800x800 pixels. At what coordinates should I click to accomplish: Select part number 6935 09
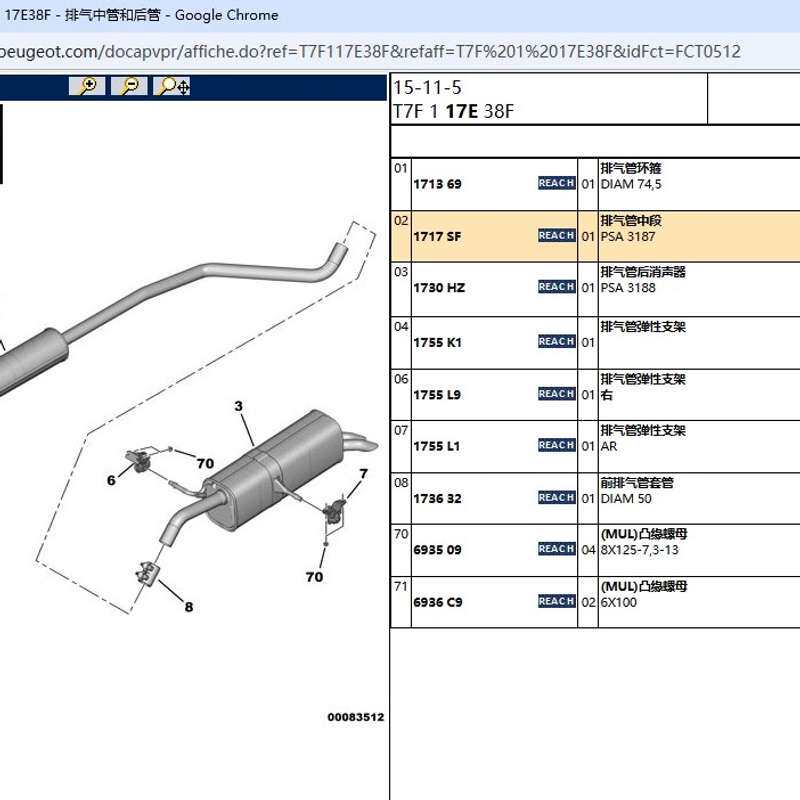pyautogui.click(x=437, y=550)
